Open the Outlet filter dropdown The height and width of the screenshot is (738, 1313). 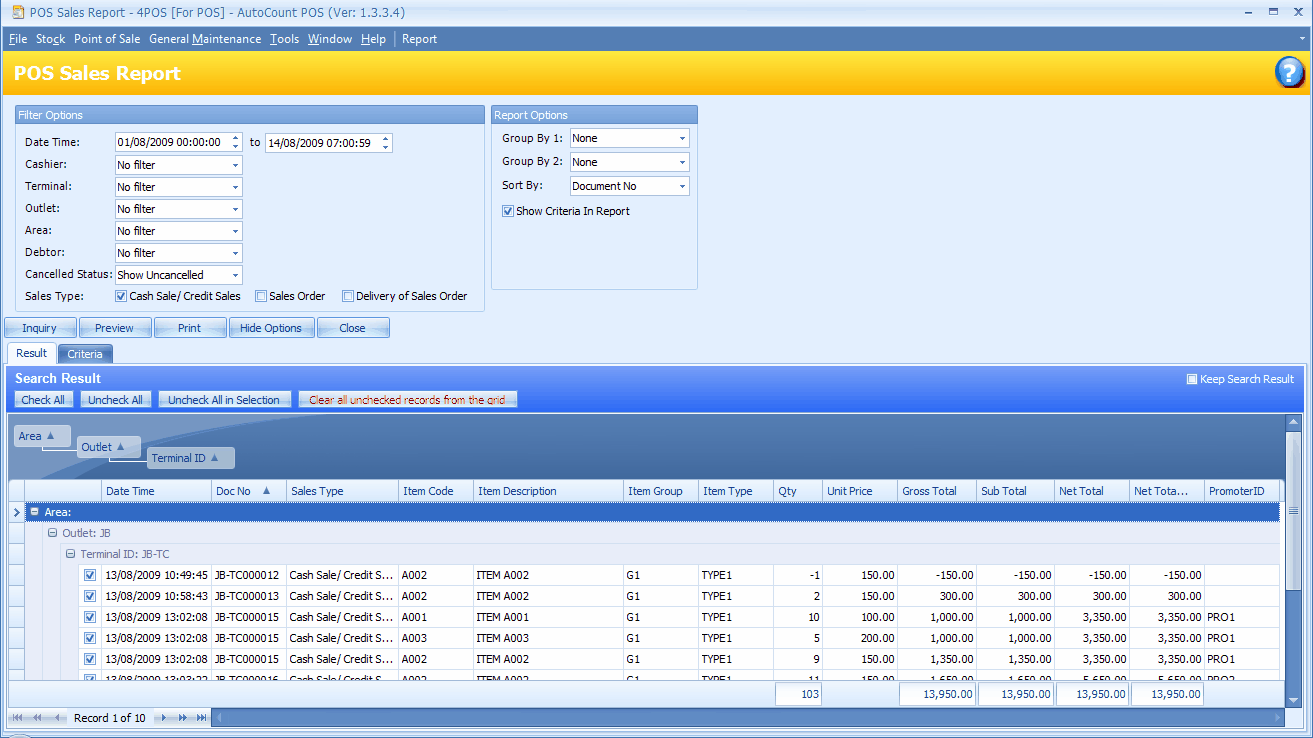(x=236, y=209)
